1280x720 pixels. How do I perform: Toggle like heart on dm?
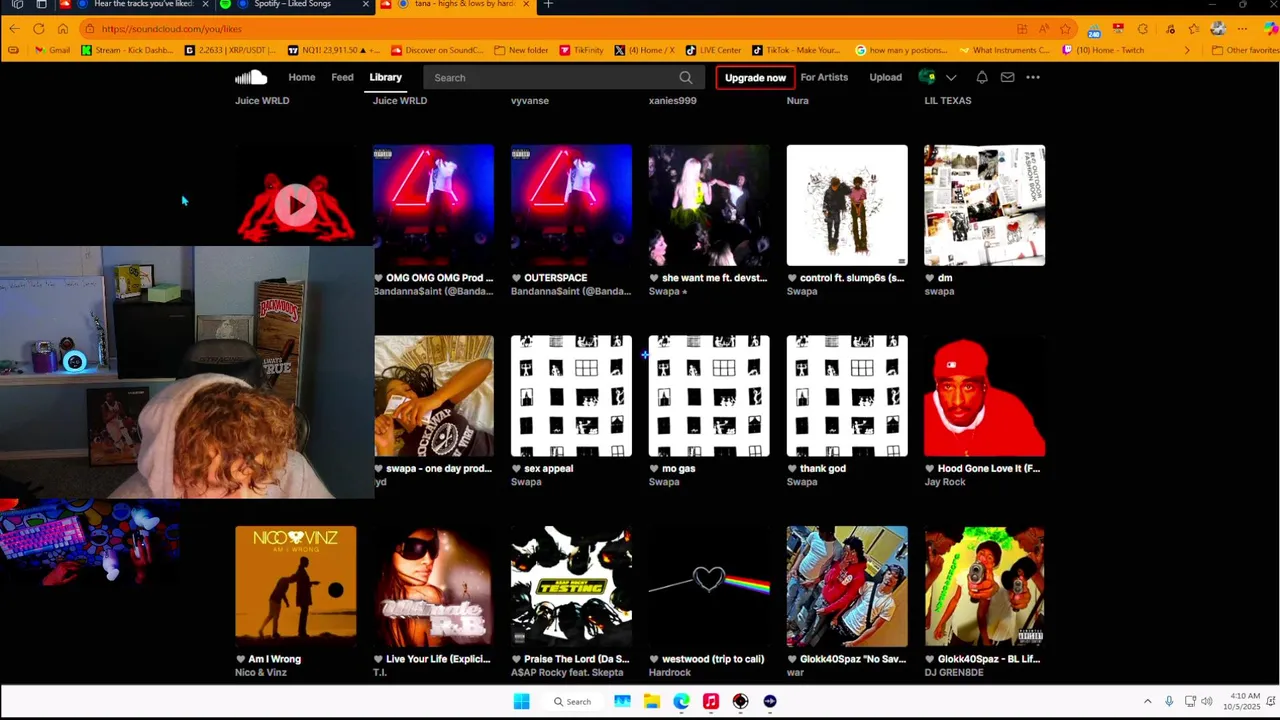930,278
